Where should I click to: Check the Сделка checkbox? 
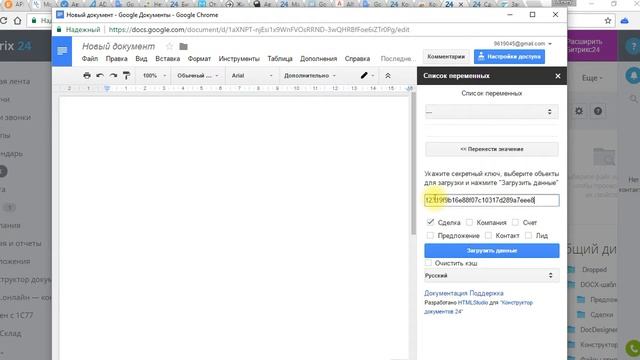tap(430, 222)
